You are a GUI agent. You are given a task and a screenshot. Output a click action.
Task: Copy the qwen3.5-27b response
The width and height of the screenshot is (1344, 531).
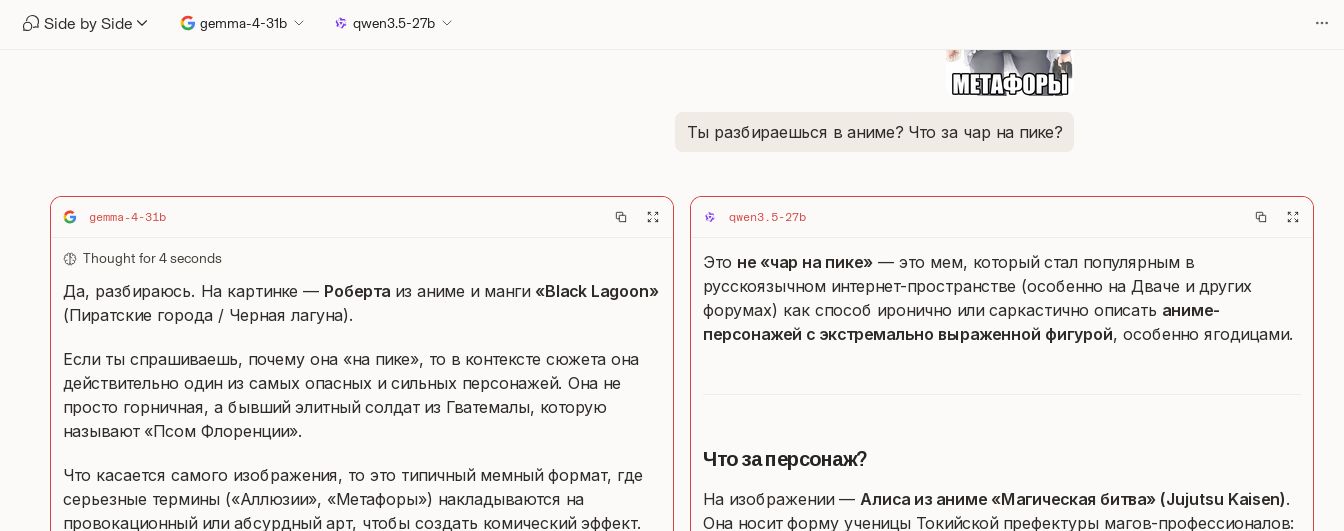coord(1261,217)
